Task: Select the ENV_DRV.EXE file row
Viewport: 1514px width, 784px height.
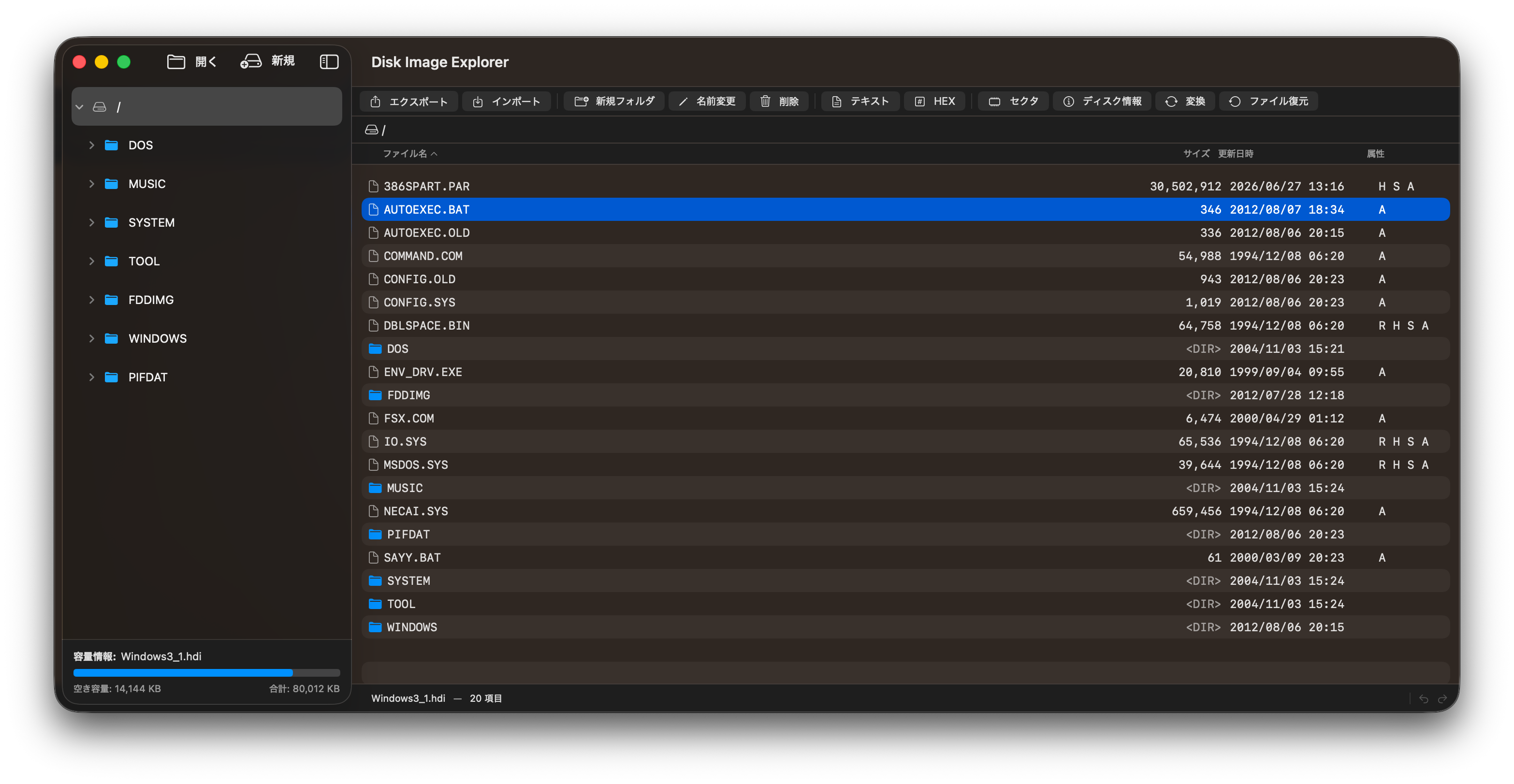Action: pos(905,372)
